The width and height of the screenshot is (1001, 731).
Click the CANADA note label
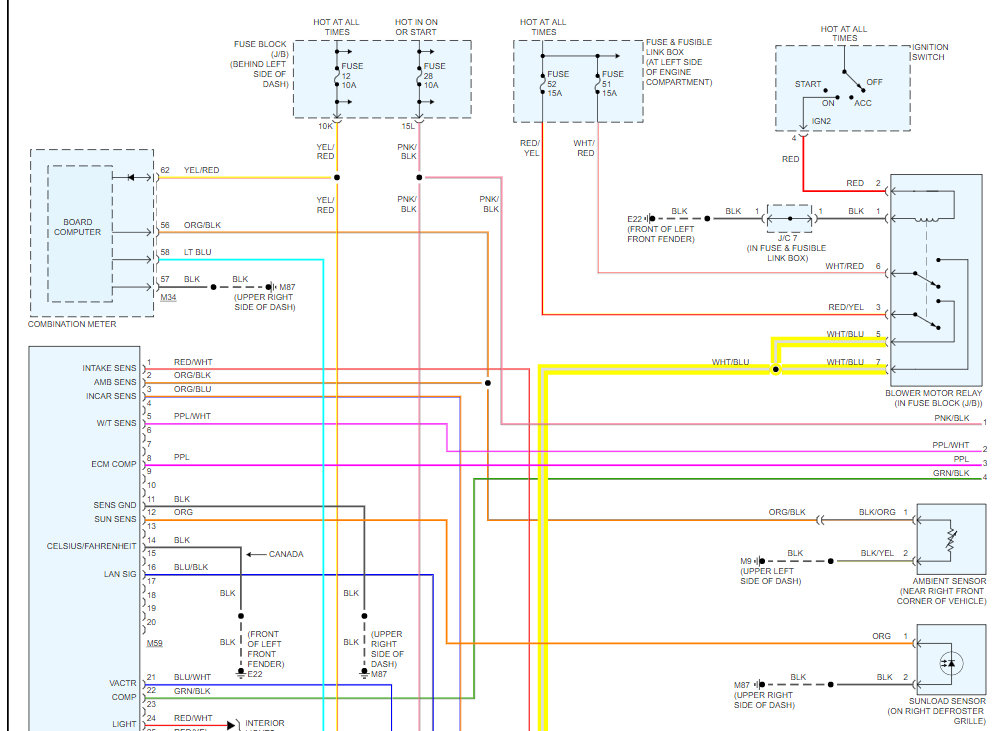(286, 554)
